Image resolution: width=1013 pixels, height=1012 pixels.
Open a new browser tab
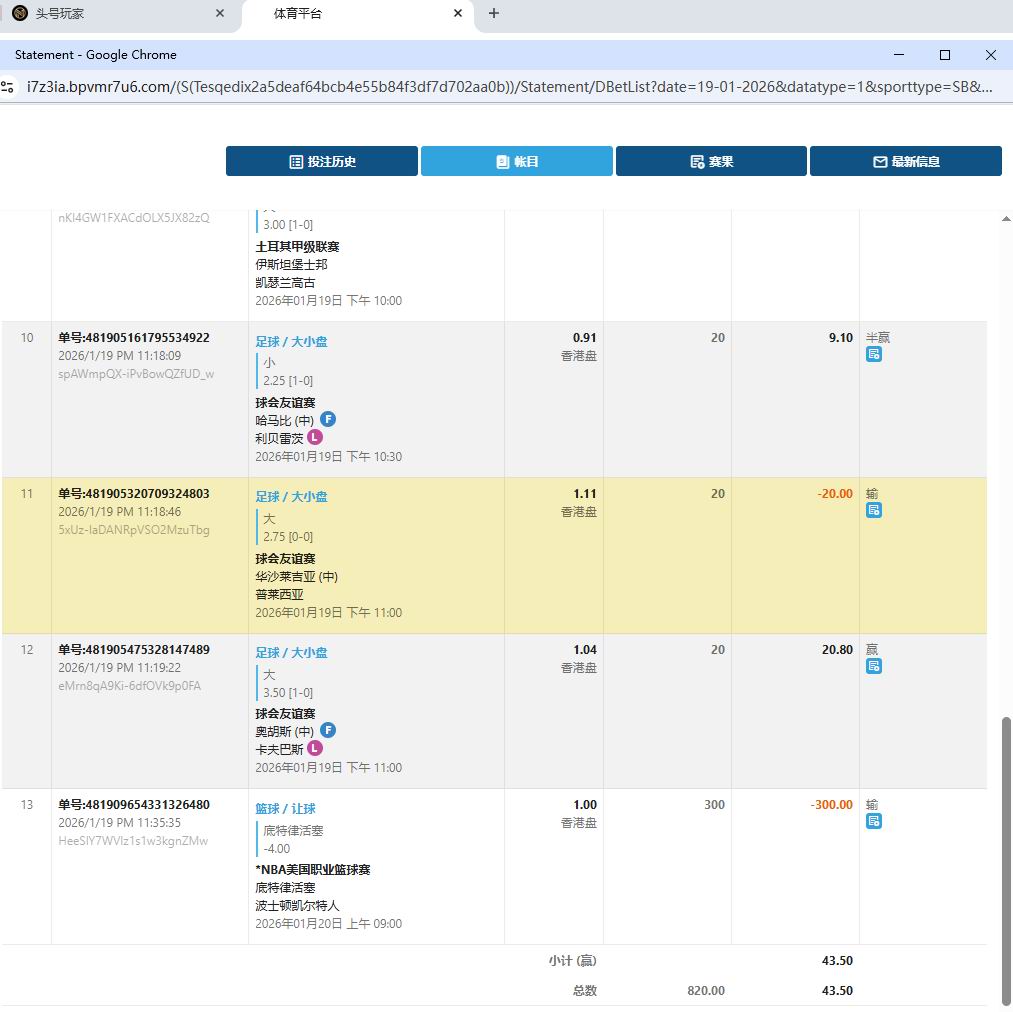pos(494,14)
